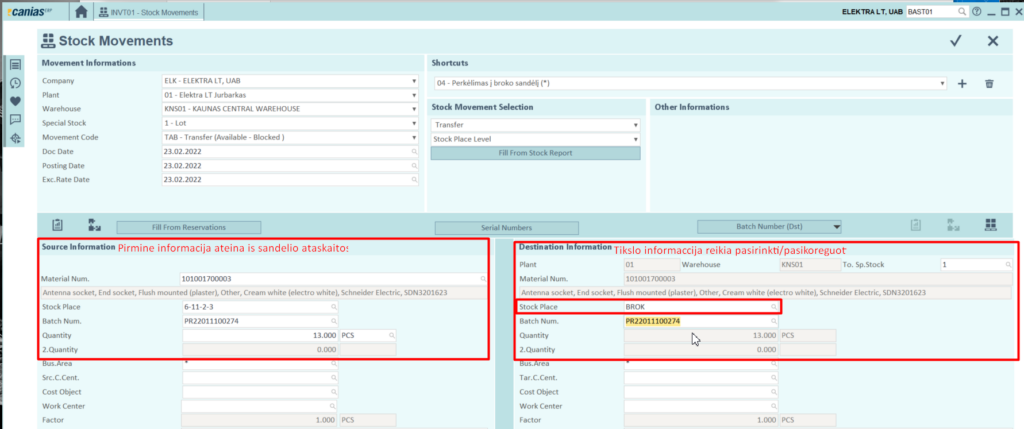The image size is (1024, 429).
Task: Open the Stock Place Level dropdown
Action: pos(634,139)
